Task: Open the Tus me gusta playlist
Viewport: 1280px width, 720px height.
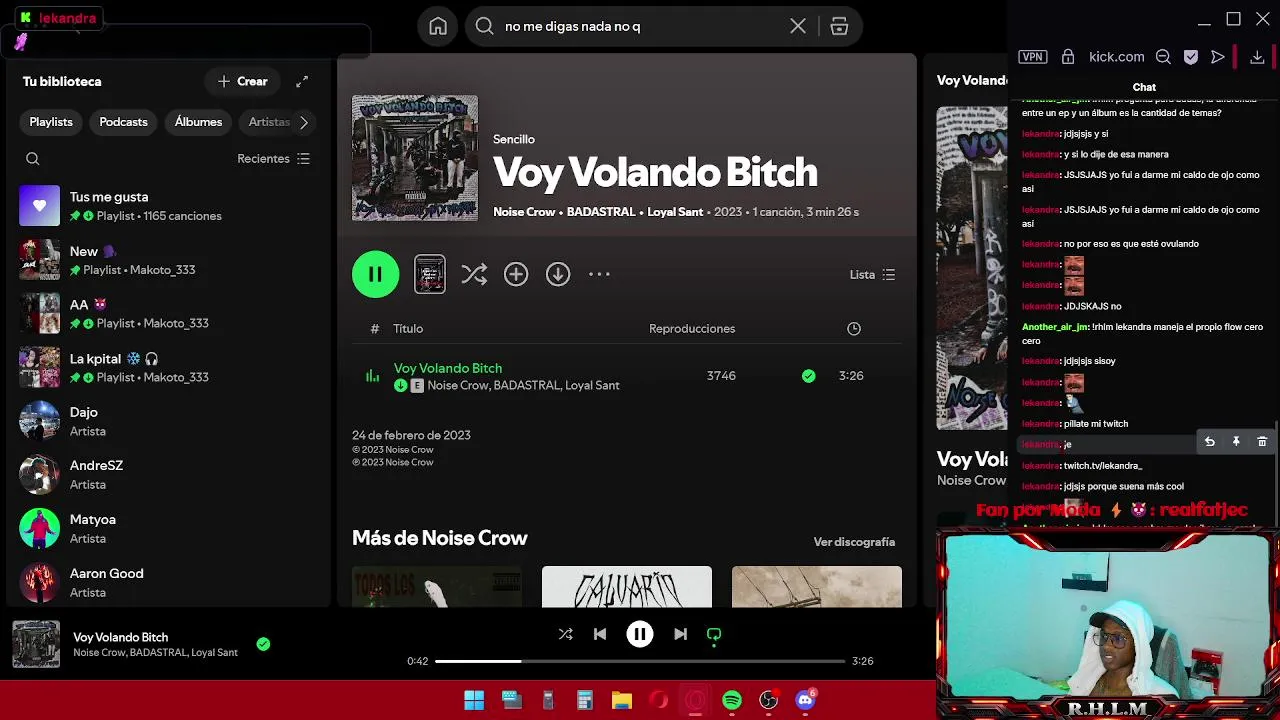Action: (168, 206)
